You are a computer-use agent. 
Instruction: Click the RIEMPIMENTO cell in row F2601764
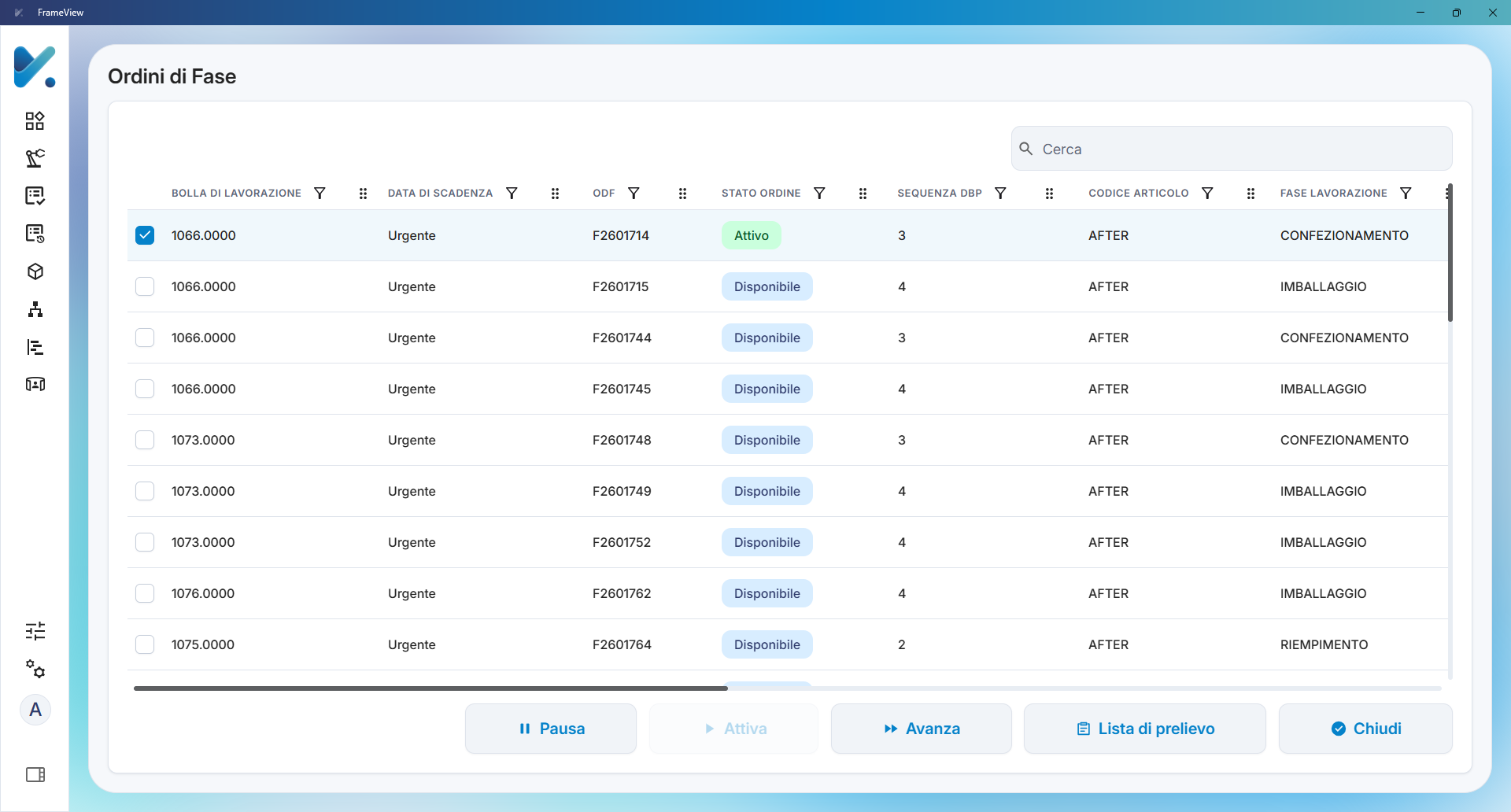click(1324, 644)
